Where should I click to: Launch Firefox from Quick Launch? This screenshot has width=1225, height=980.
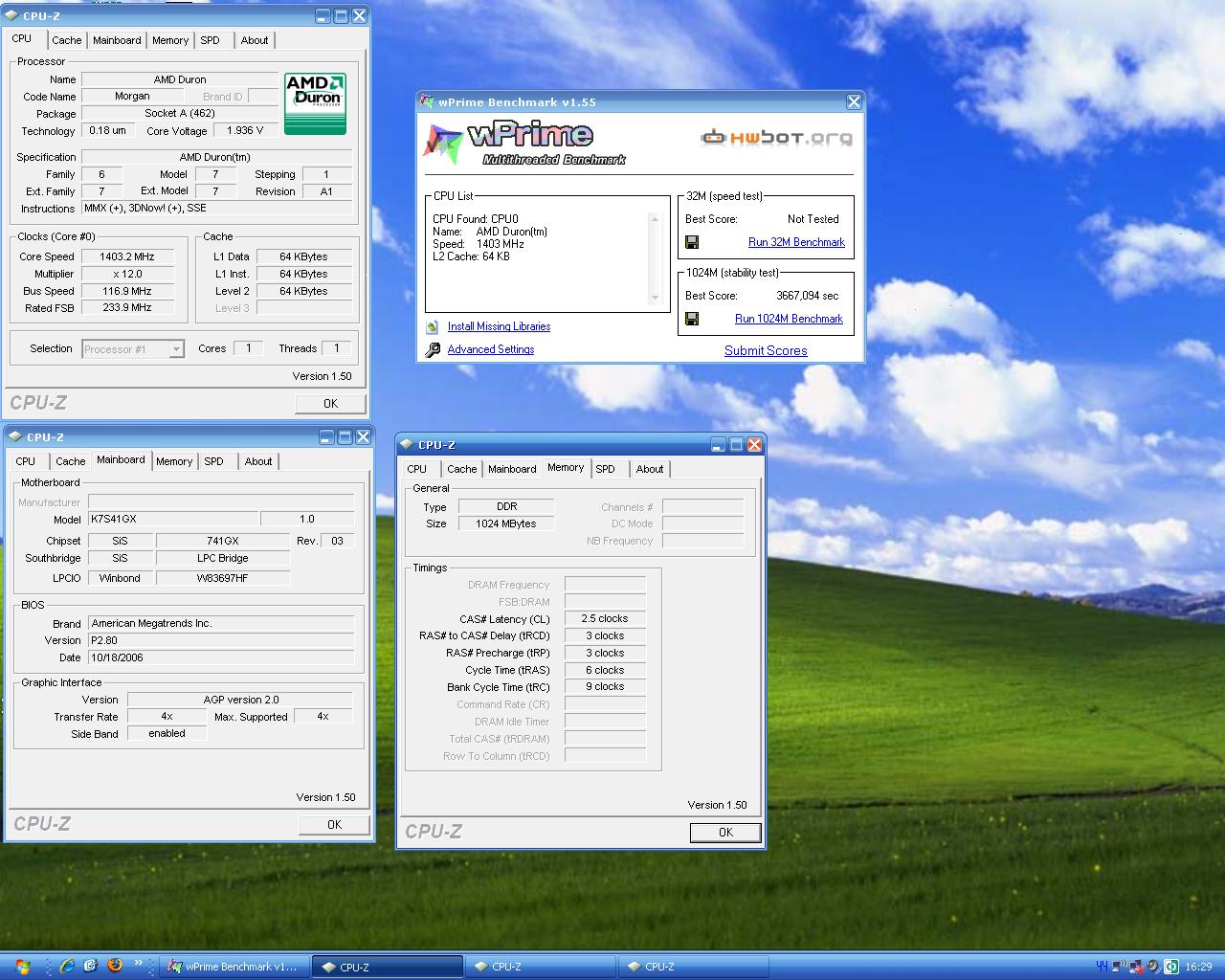click(115, 966)
